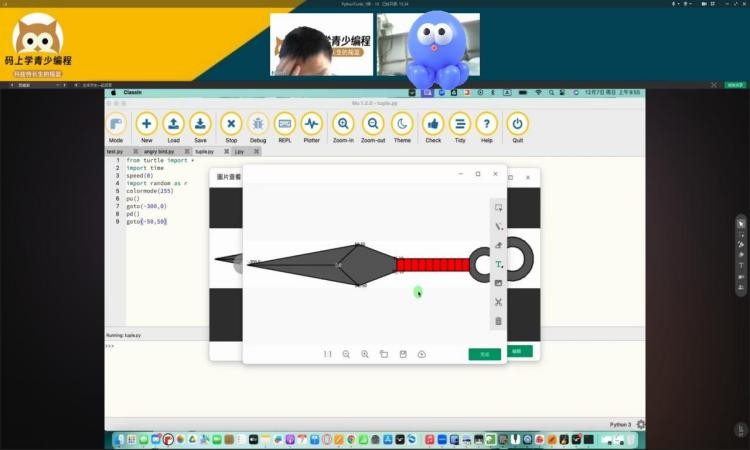Open the settings gear next to Python 3
The width and height of the screenshot is (750, 450).
[640, 424]
